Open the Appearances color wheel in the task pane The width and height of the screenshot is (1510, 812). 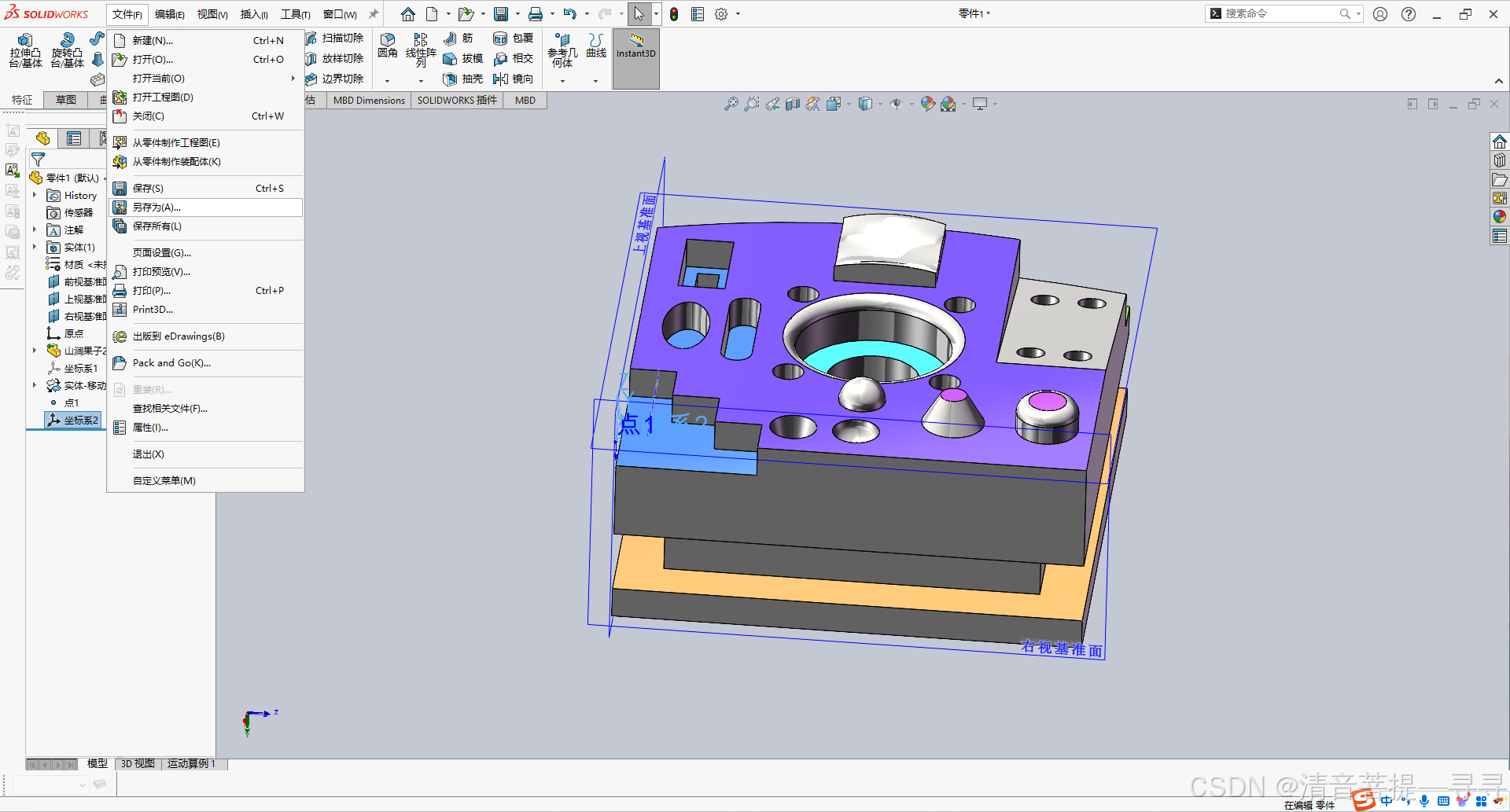[x=1500, y=217]
